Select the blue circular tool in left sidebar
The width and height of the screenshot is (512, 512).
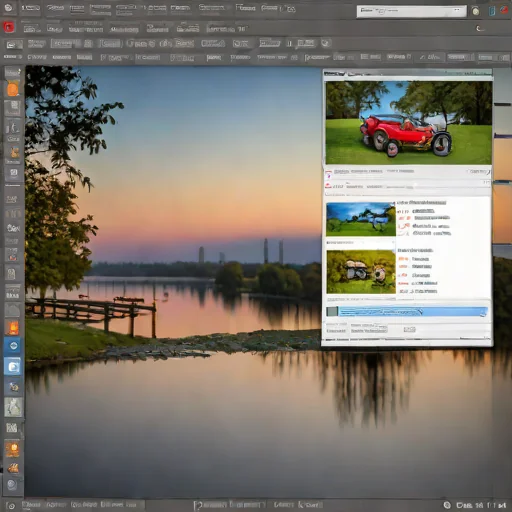pos(13,346)
